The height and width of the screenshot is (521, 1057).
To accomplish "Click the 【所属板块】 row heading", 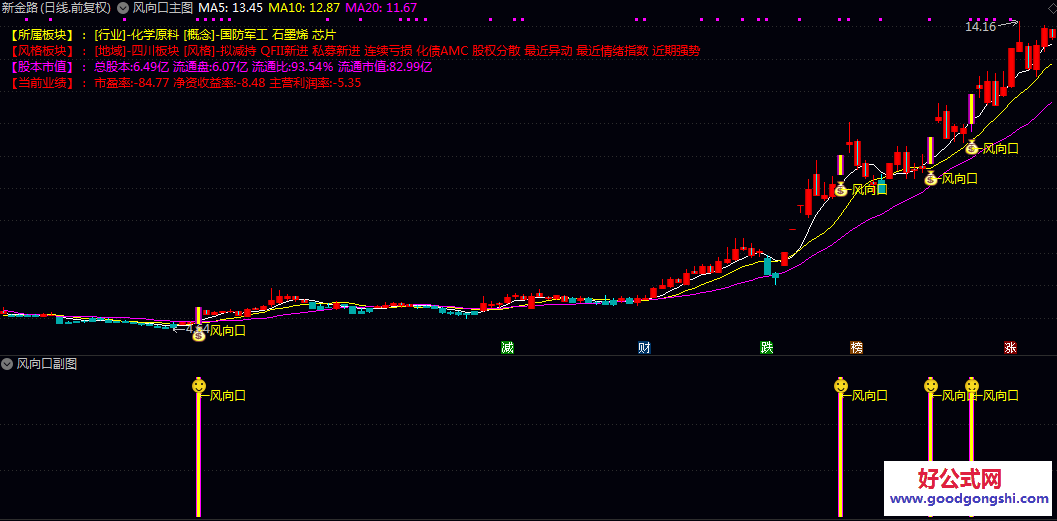I will (x=42, y=34).
